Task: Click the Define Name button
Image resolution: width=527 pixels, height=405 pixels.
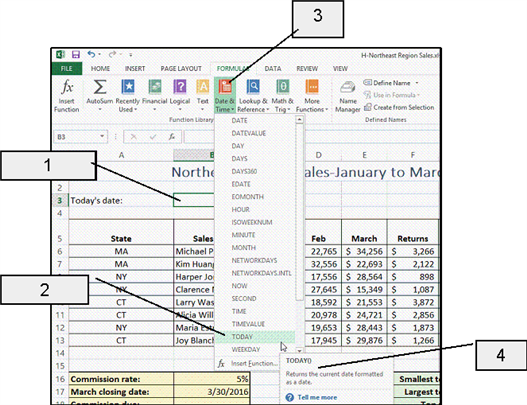Action: 387,83
